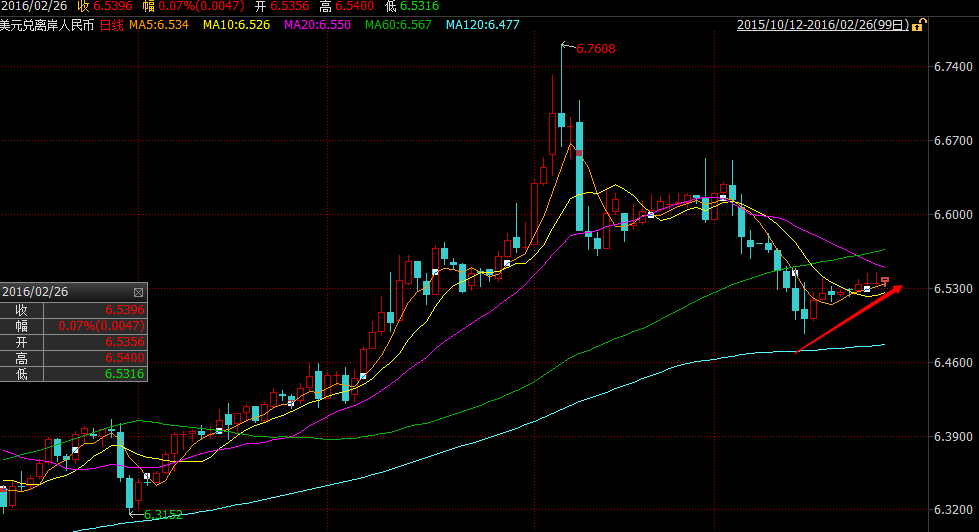Image resolution: width=979 pixels, height=532 pixels.
Task: Click the 美元兑离岸人民币 instrument name
Action: [47, 25]
